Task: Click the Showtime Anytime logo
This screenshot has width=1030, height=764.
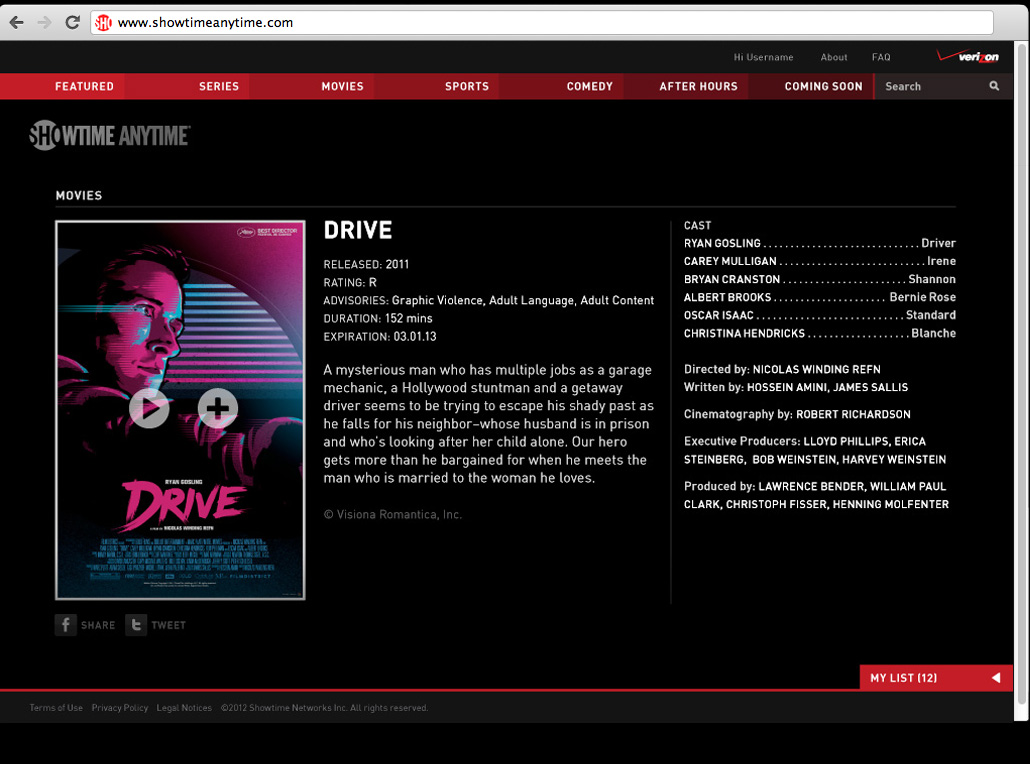Action: 110,135
